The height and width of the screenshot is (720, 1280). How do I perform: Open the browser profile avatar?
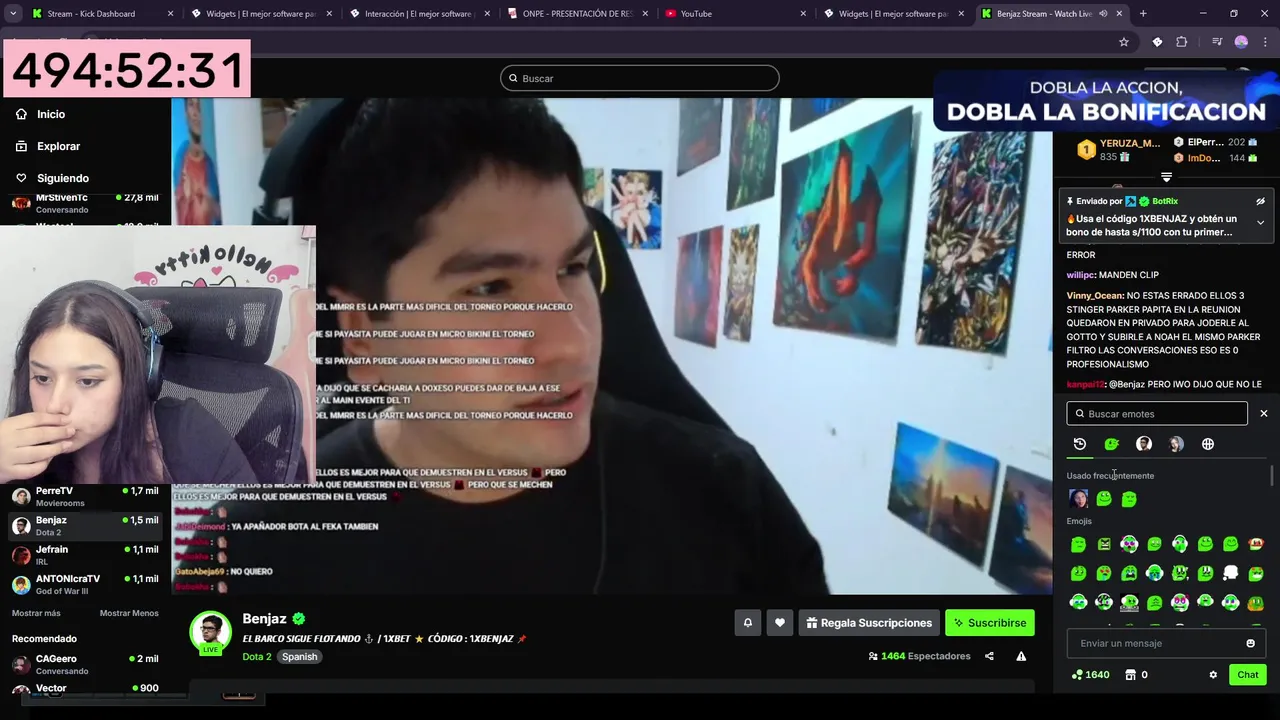pyautogui.click(x=1241, y=42)
